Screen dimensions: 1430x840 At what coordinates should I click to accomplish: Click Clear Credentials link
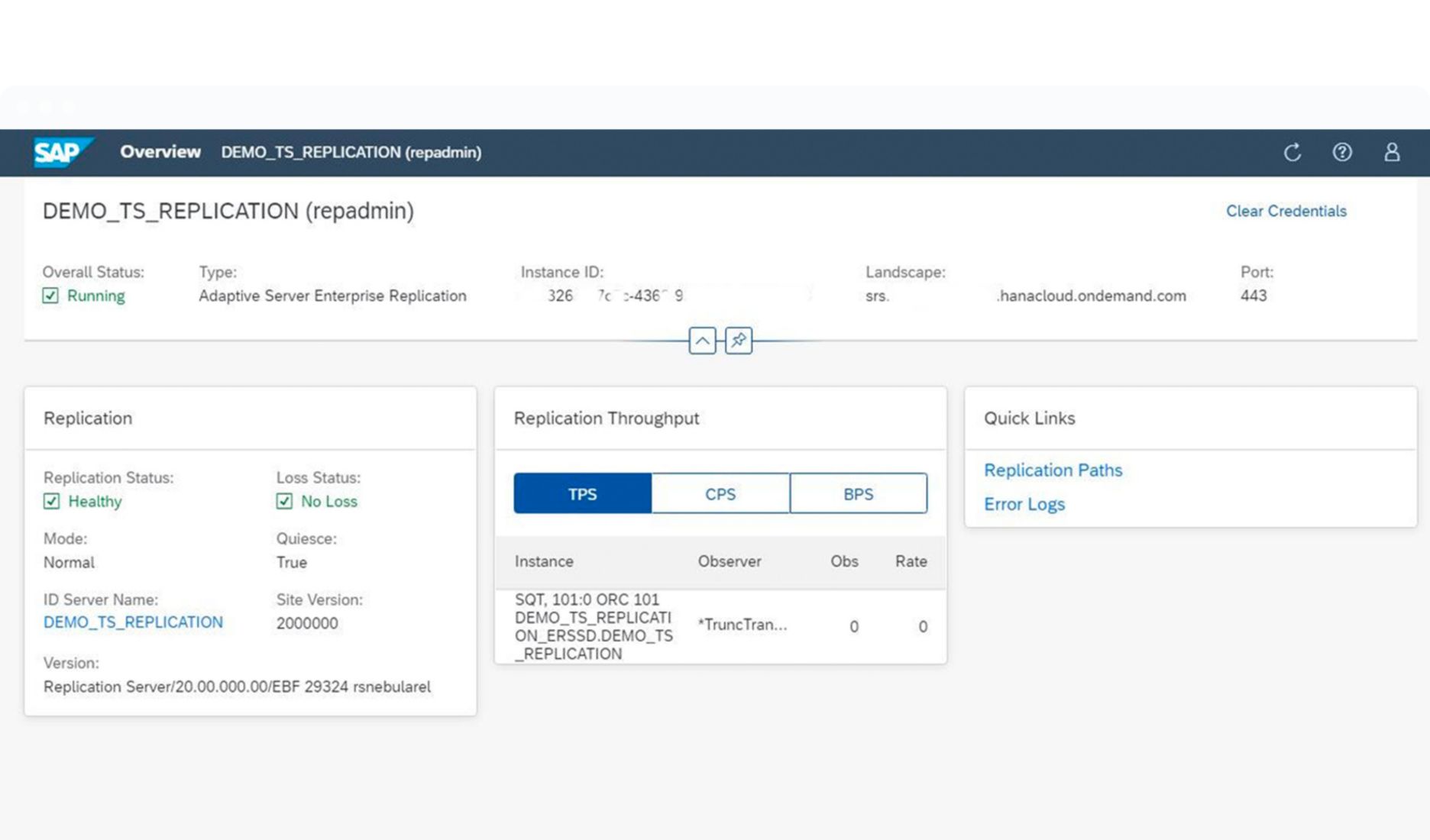click(1286, 211)
